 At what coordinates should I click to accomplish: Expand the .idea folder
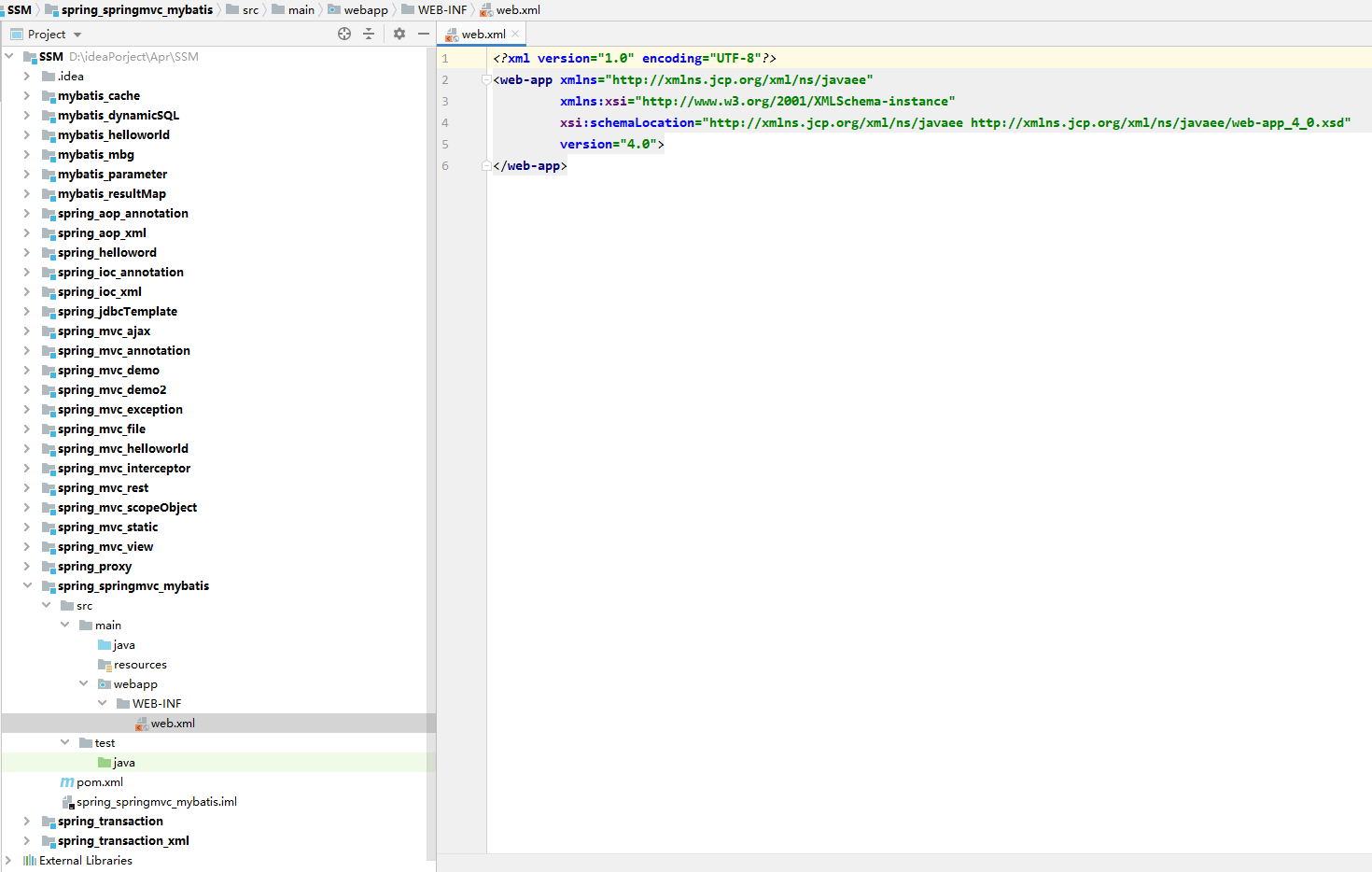27,76
